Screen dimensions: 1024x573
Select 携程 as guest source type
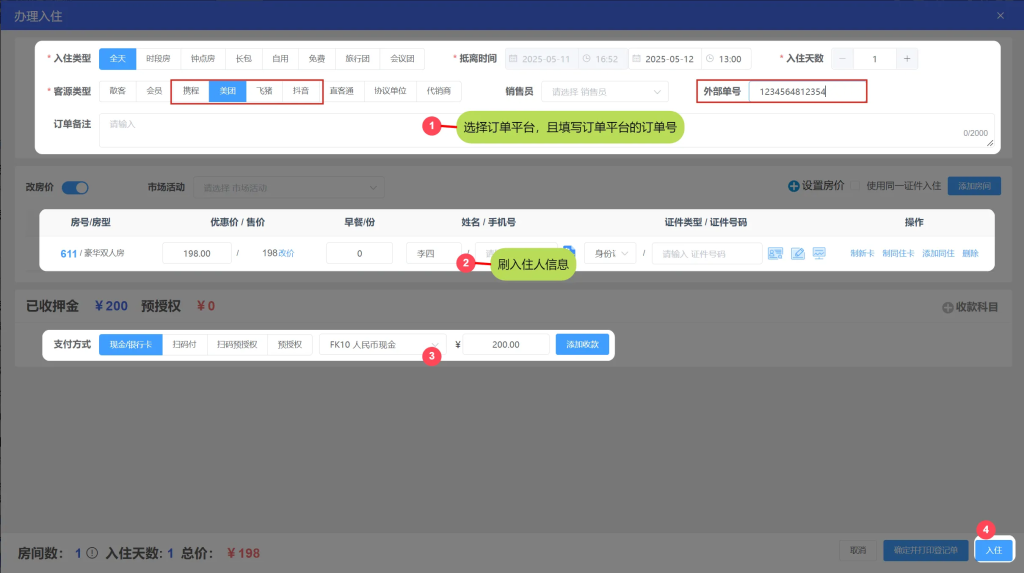pos(190,91)
